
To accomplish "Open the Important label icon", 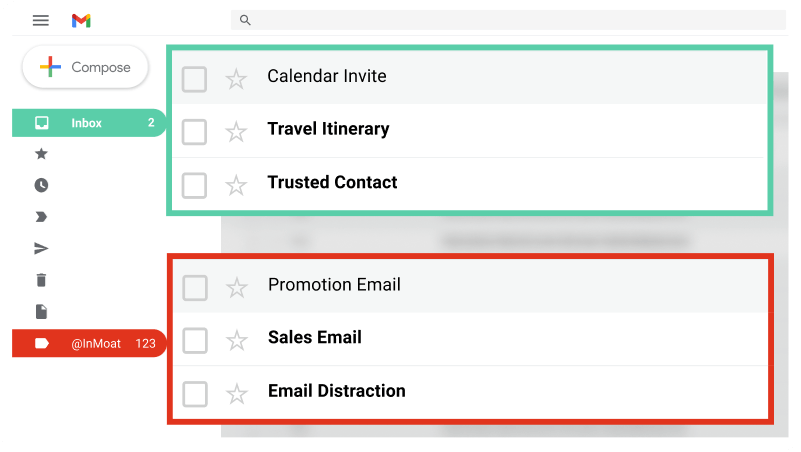I will tap(41, 217).
